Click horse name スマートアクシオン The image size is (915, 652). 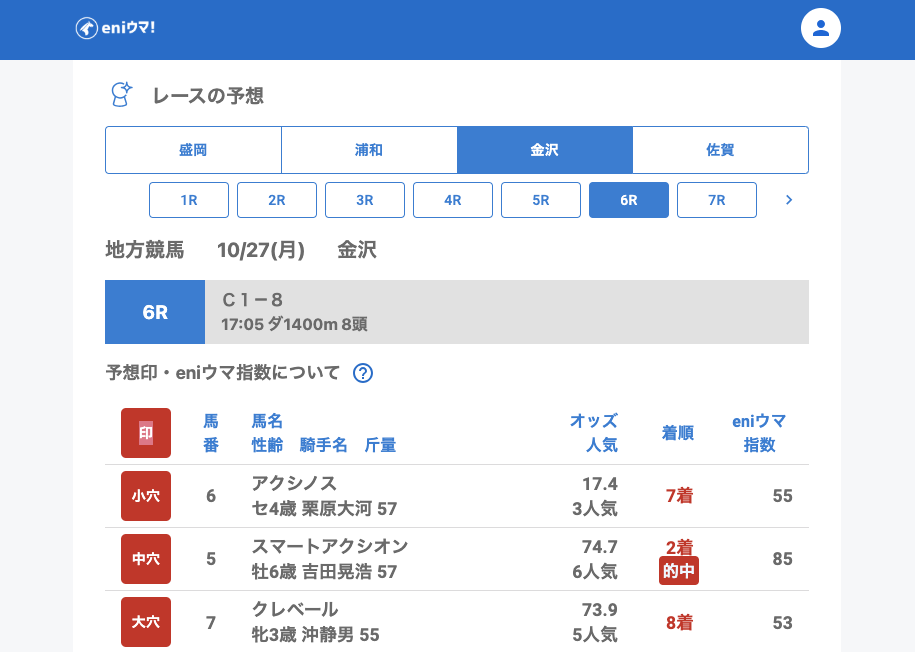pyautogui.click(x=330, y=547)
